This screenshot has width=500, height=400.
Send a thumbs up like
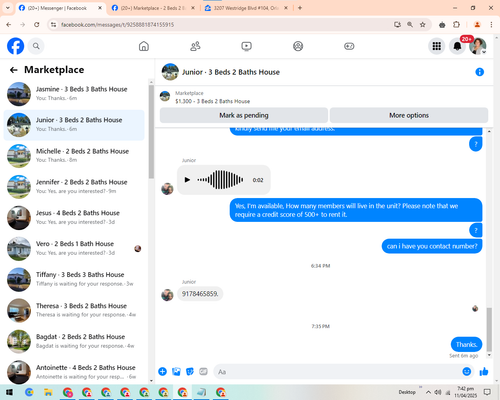click(484, 371)
